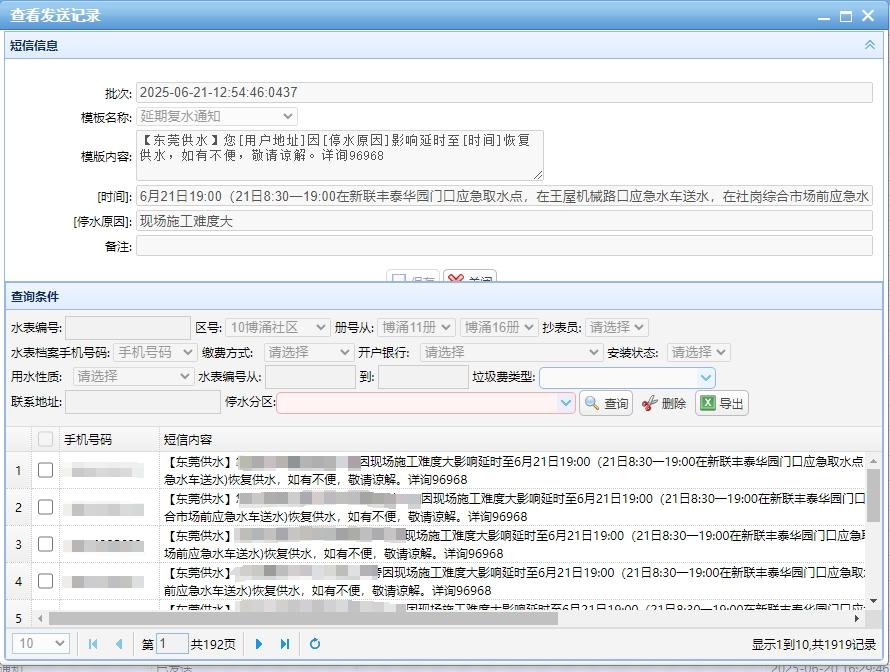This screenshot has width=890, height=672.
Task: Click the [停水原因] field
Action: point(504,221)
